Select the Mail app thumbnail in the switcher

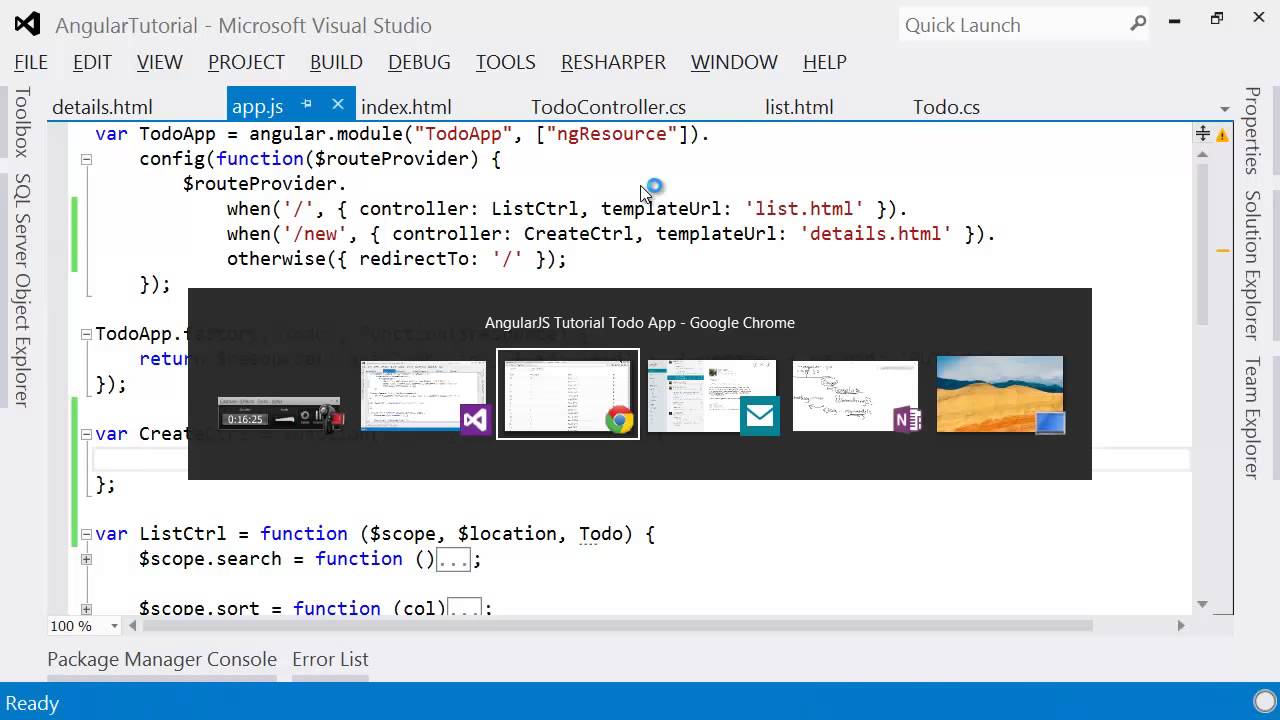711,395
